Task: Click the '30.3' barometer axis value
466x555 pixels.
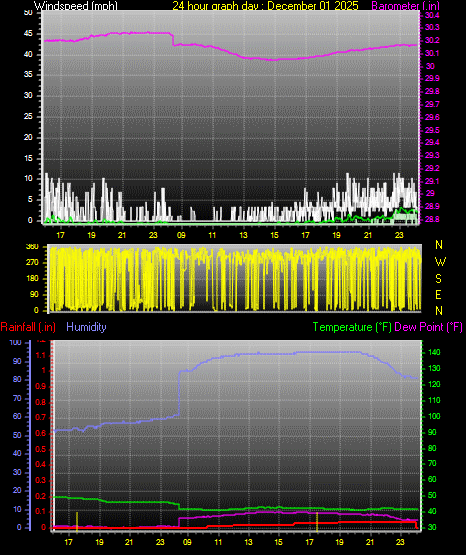Action: pyautogui.click(x=432, y=27)
